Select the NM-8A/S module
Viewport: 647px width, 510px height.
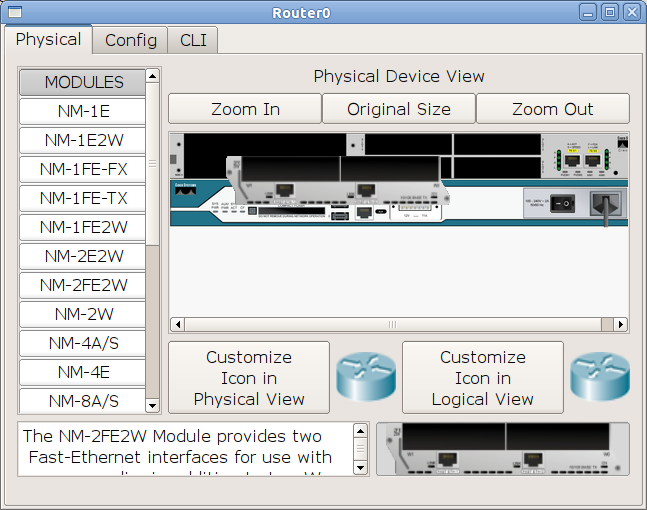pyautogui.click(x=83, y=400)
